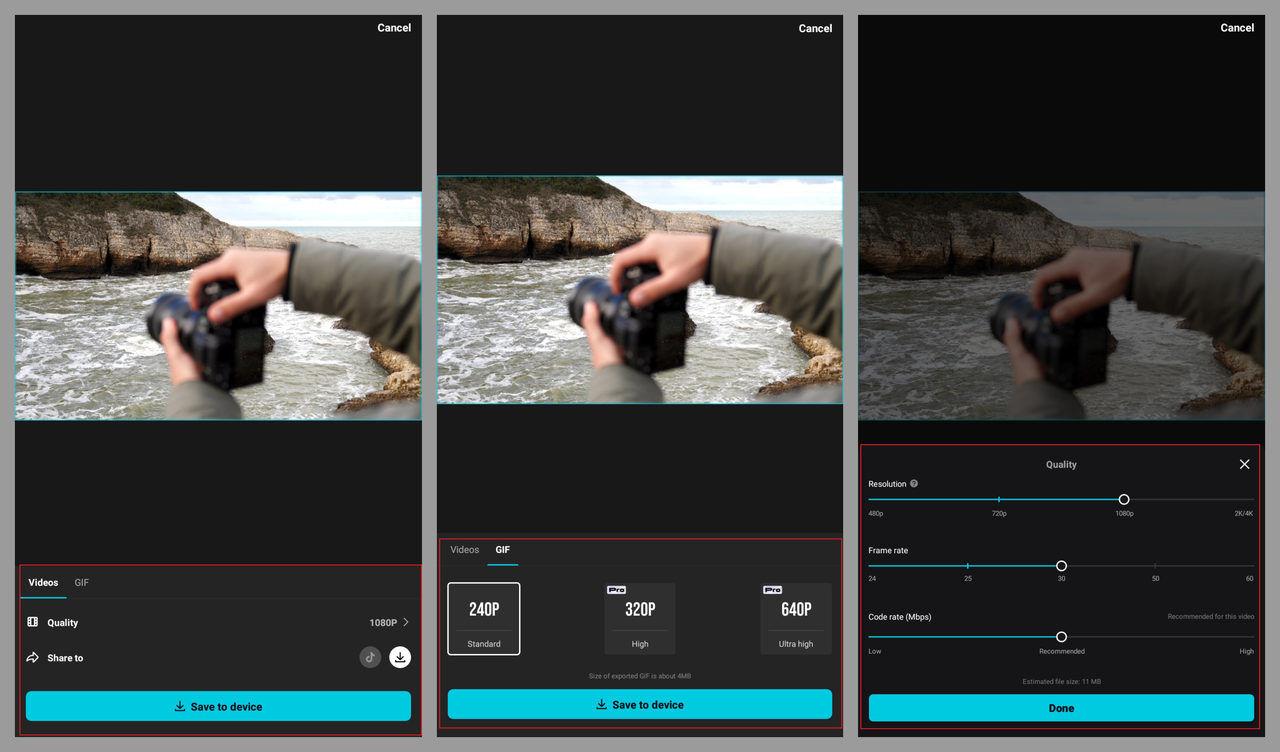Screen dimensions: 1280x752
Task: Open the Resolution help question mark
Action: coord(913,483)
